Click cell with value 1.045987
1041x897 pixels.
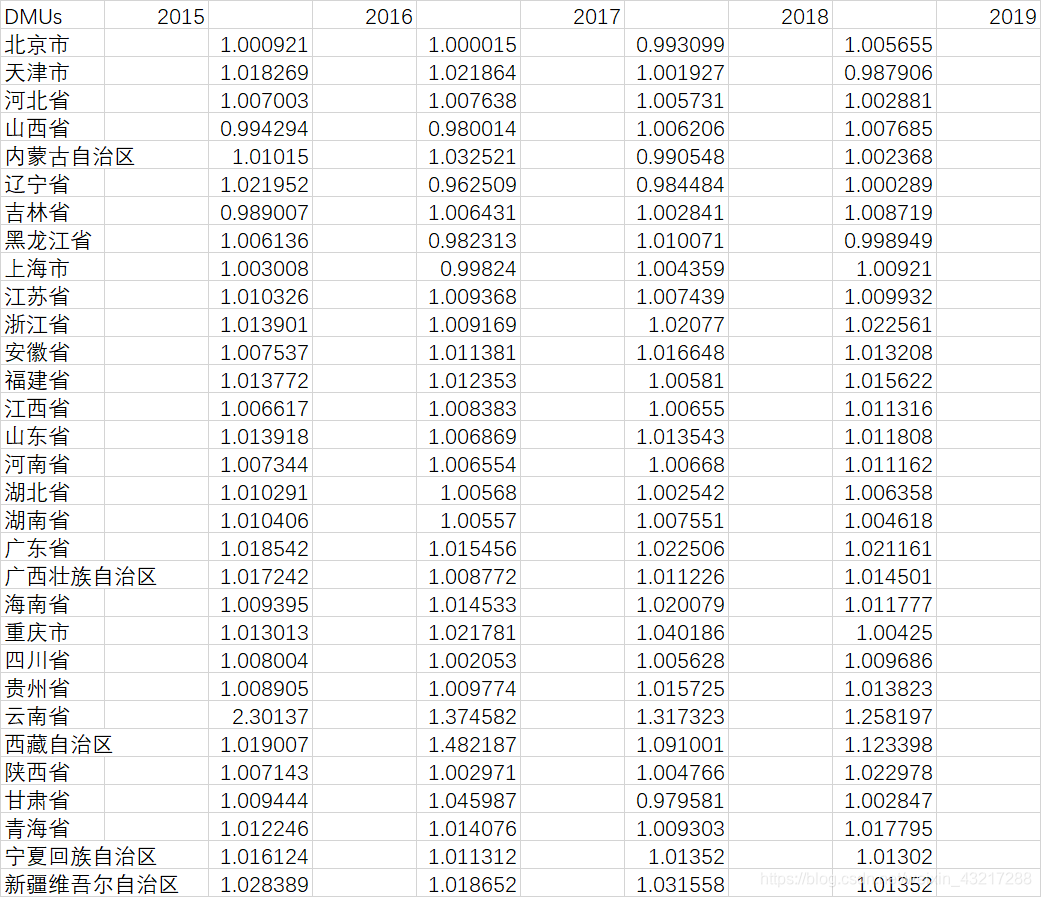468,799
